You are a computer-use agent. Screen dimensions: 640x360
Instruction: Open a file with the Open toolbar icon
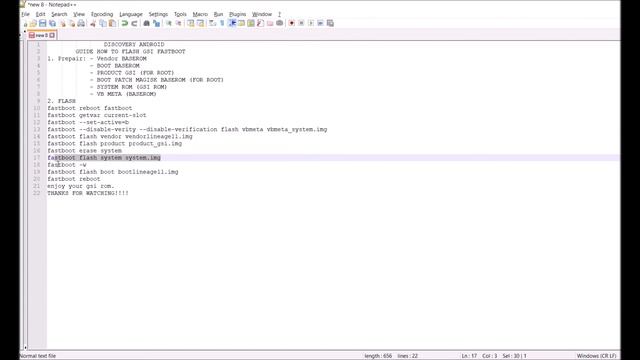click(x=33, y=23)
